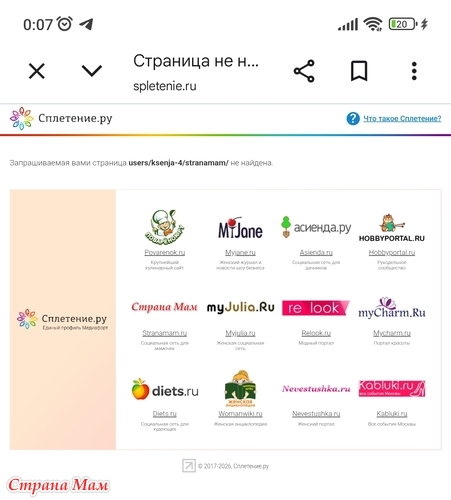Tap the share icon in browser toolbar
Viewport: 451px width, 500px height.
(x=304, y=71)
